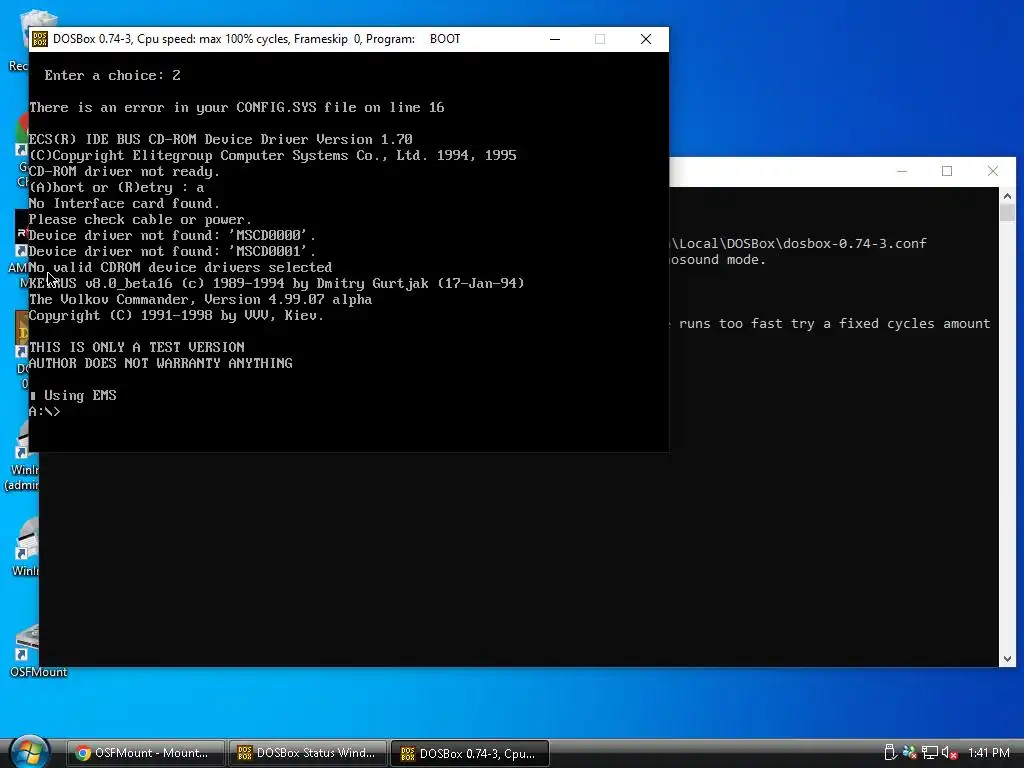Viewport: 1024px width, 768px height.
Task: Click the network tray icon
Action: tap(930, 753)
